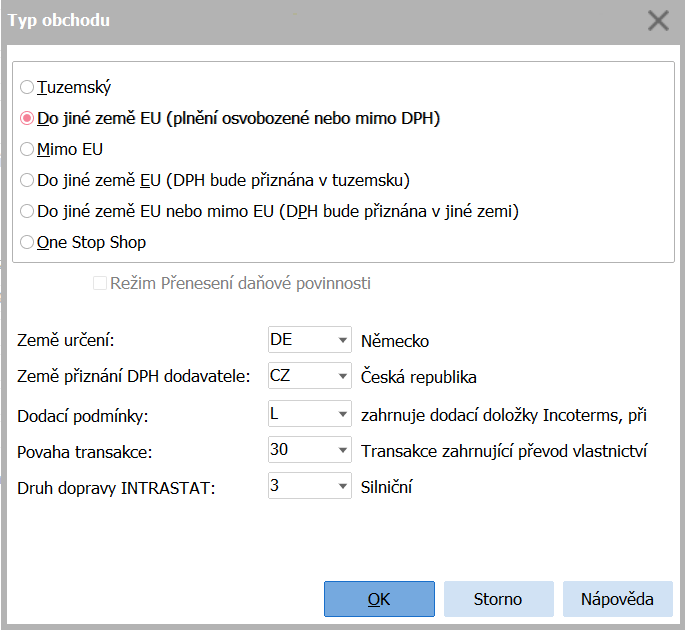Choose Do jiné země EU (plnění osvobozené) option
The width and height of the screenshot is (685, 630).
(27, 118)
